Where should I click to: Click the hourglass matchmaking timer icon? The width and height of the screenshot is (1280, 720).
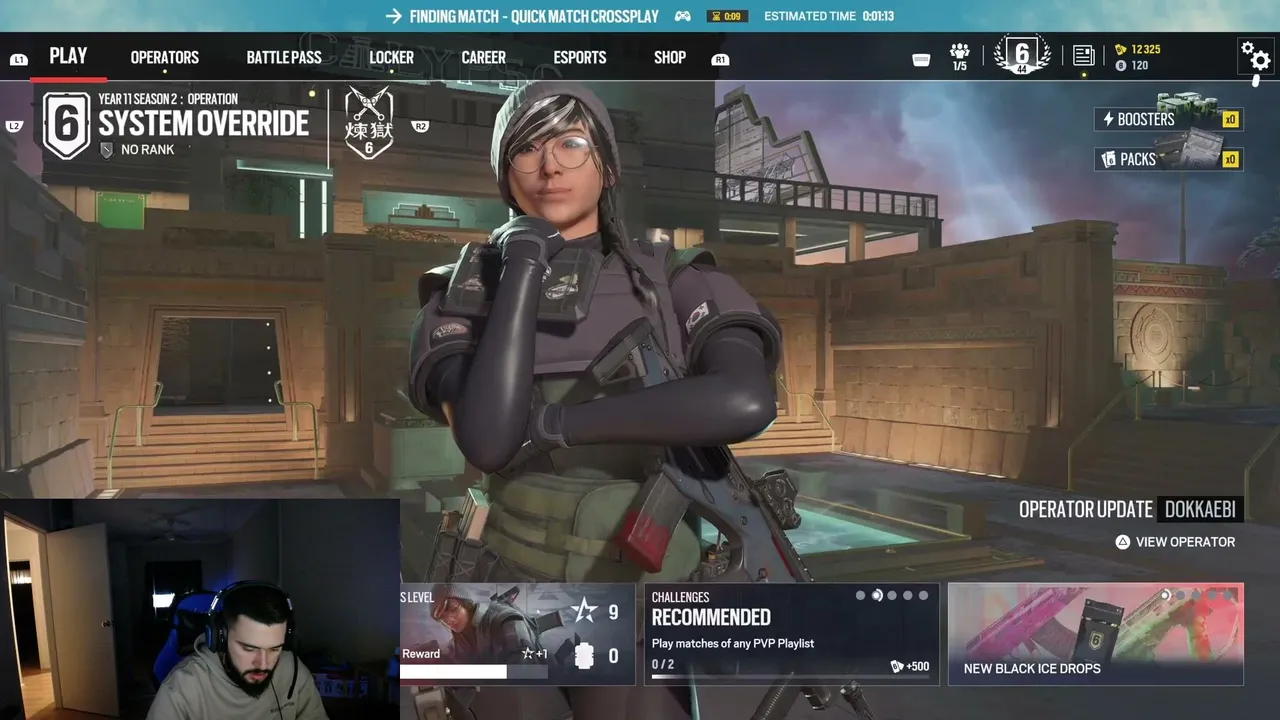[716, 16]
